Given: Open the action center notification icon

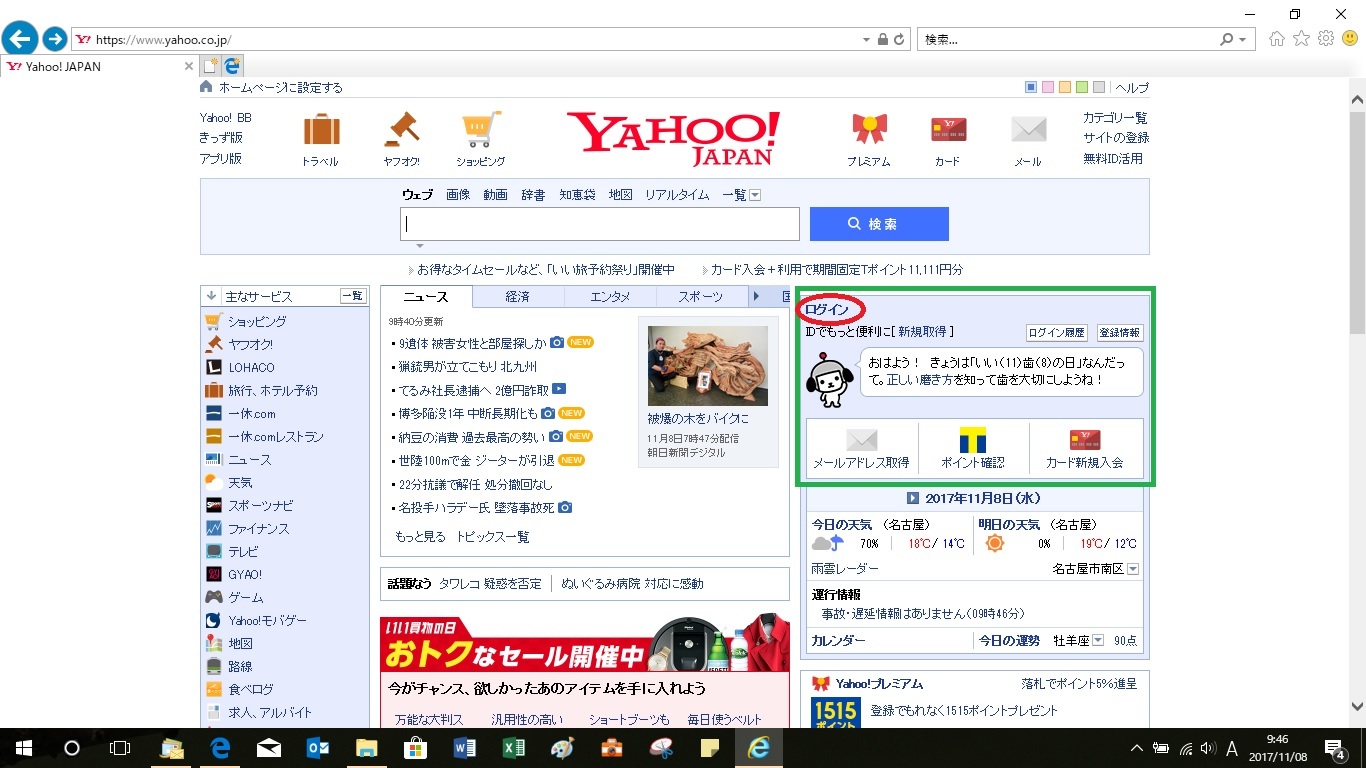Looking at the screenshot, I should tap(1335, 748).
